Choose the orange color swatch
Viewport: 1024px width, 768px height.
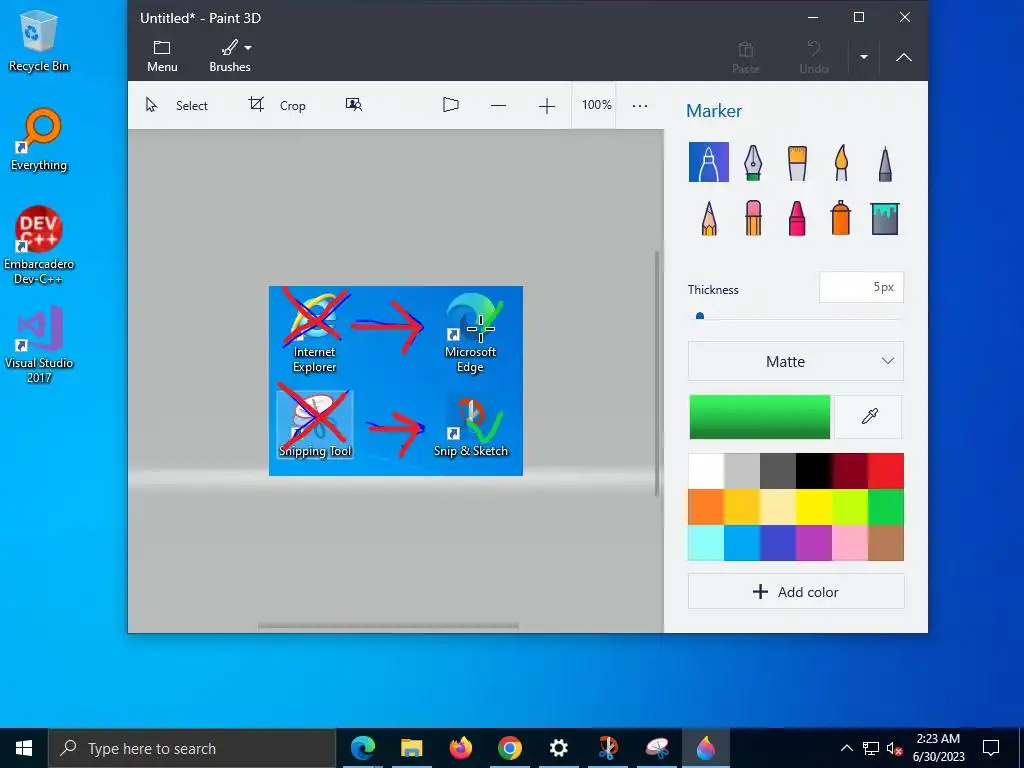(706, 507)
